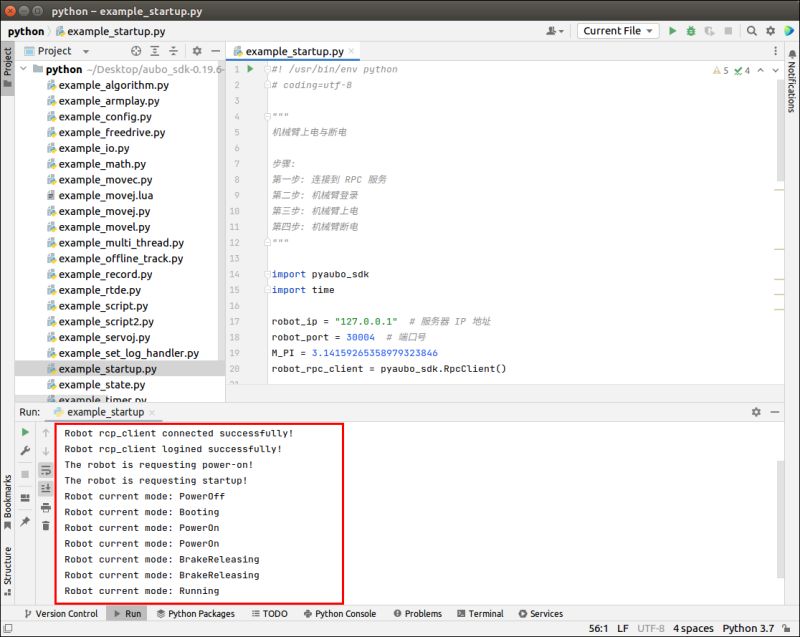The width and height of the screenshot is (800, 637).
Task: Click Python 3.7 interpreter in status bar
Action: tap(746, 628)
